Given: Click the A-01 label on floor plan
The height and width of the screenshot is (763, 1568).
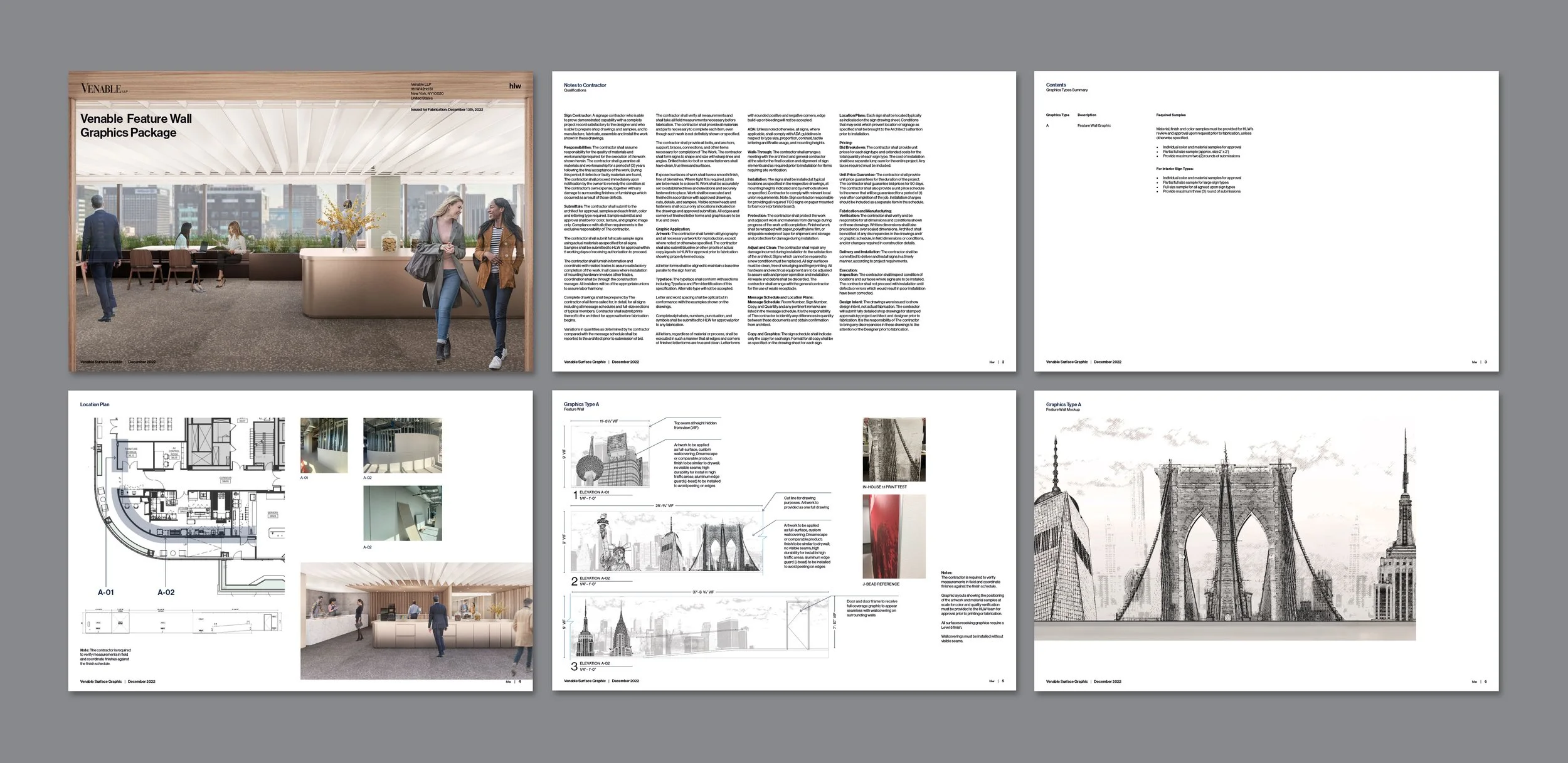Looking at the screenshot, I should [106, 592].
